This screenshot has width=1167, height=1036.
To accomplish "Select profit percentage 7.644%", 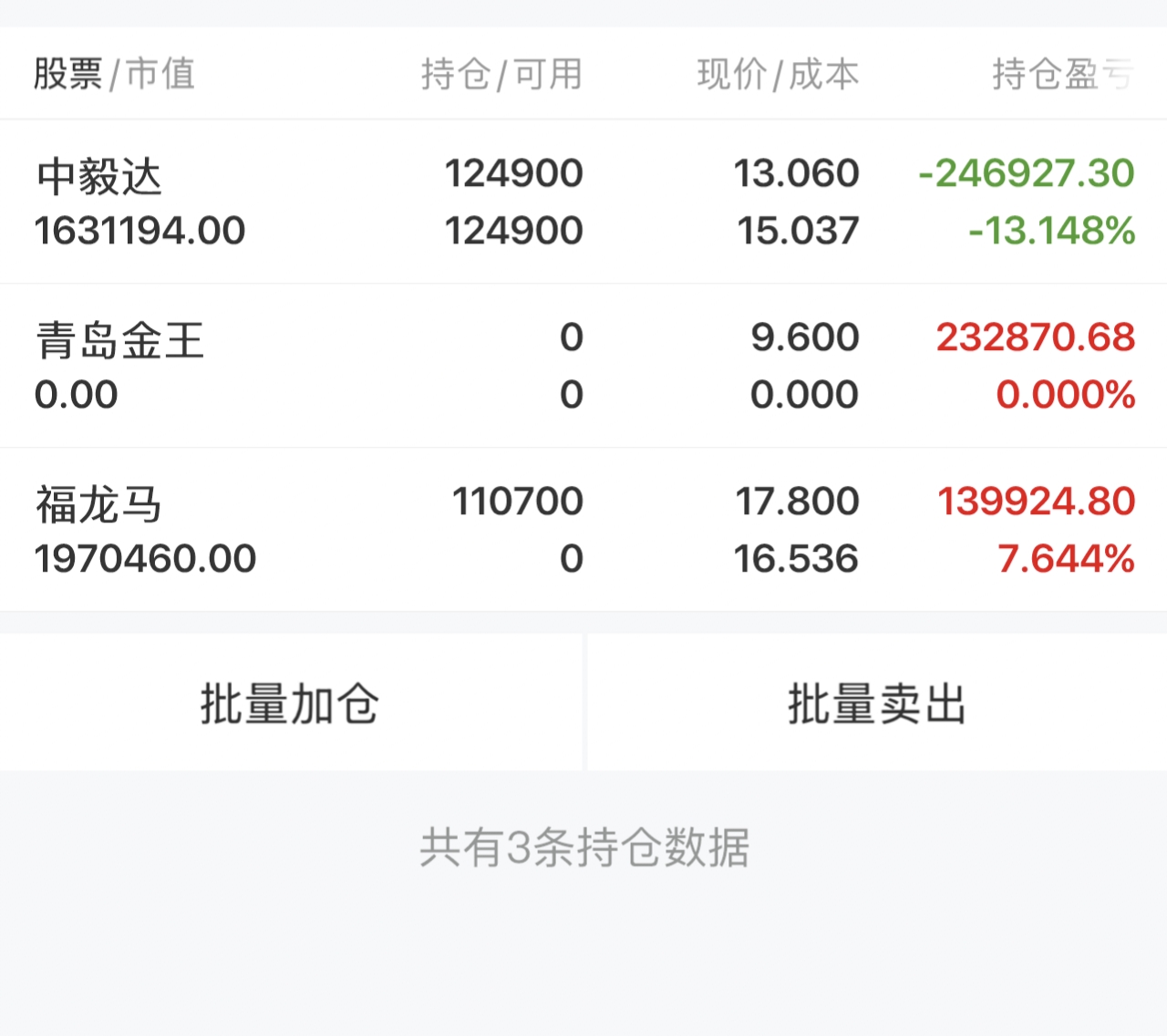I will 1067,559.
